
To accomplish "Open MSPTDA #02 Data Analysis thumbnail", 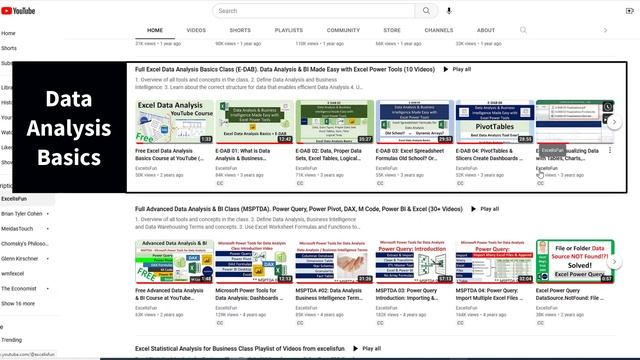I will click(x=335, y=261).
